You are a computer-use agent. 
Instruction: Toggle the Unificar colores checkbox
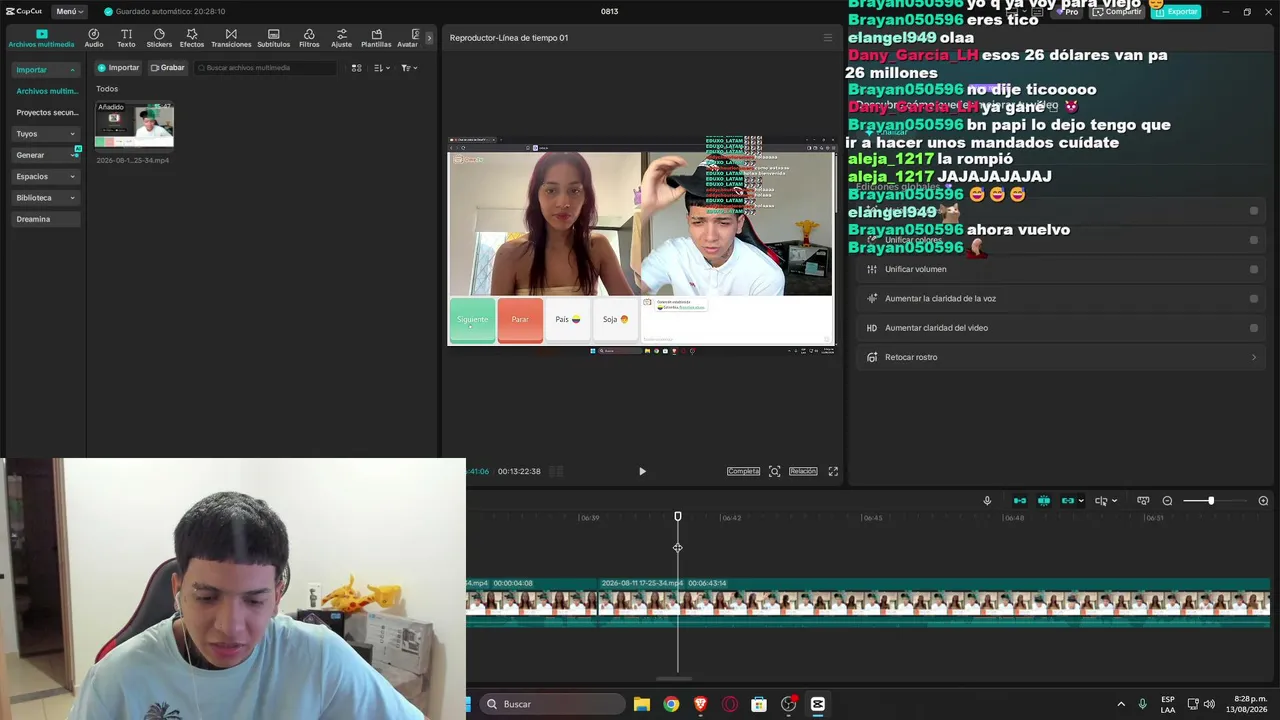click(1254, 240)
